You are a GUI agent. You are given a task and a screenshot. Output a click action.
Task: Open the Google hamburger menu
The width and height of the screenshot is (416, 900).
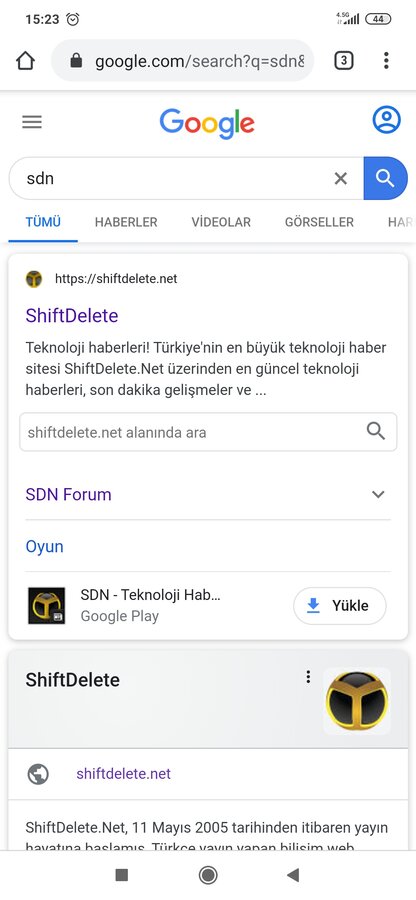(32, 122)
